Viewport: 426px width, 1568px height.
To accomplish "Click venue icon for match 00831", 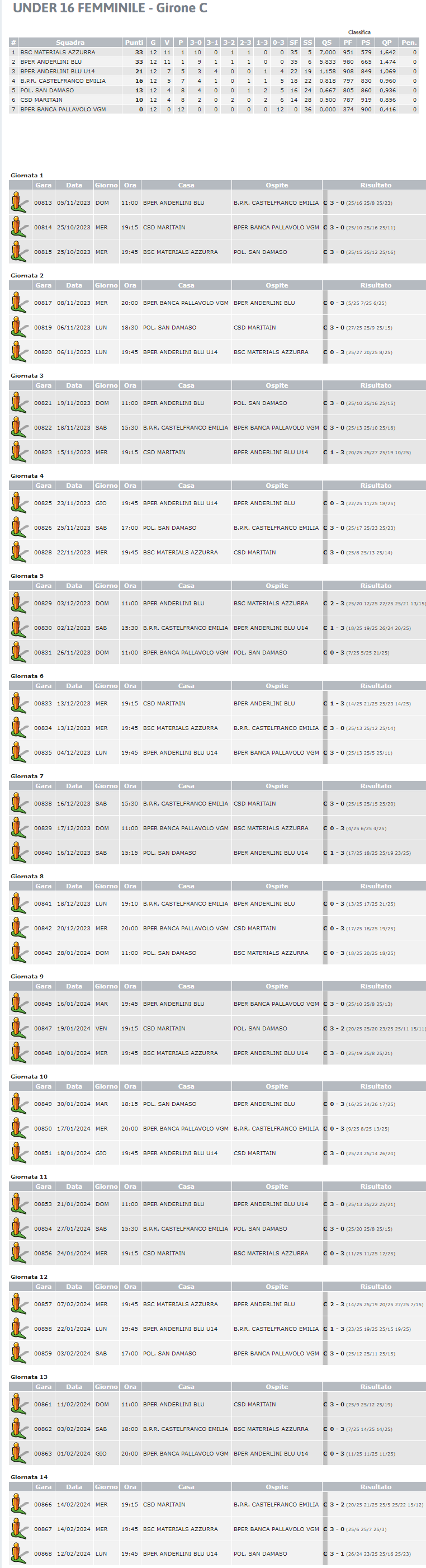I will click(20, 652).
